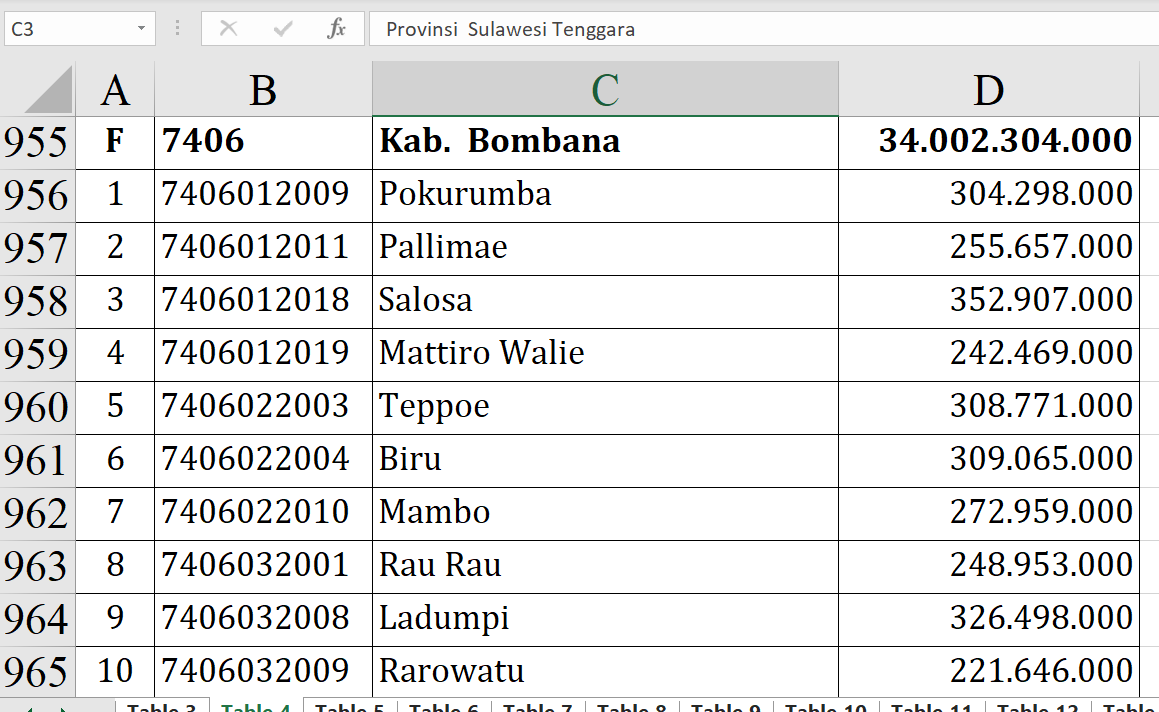The height and width of the screenshot is (712, 1159).
Task: Select the column D header
Action: (988, 90)
